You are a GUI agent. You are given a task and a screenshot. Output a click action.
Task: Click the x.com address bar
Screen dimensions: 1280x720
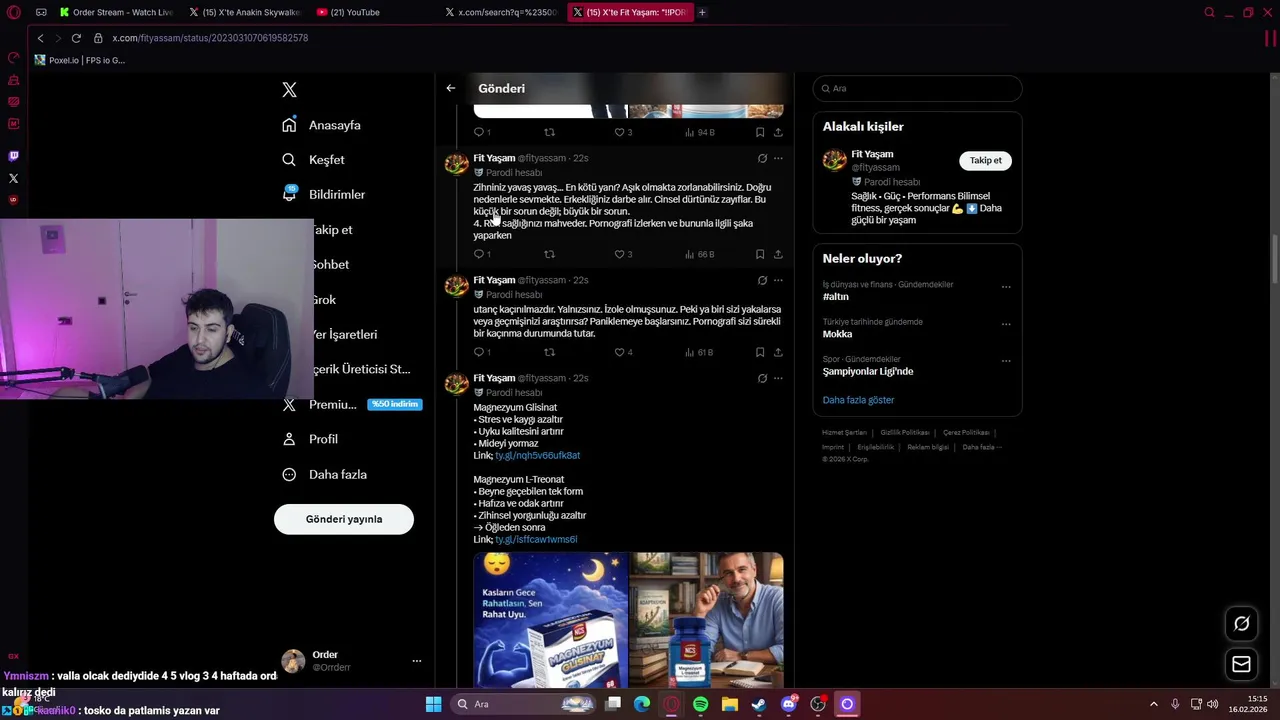[x=210, y=38]
